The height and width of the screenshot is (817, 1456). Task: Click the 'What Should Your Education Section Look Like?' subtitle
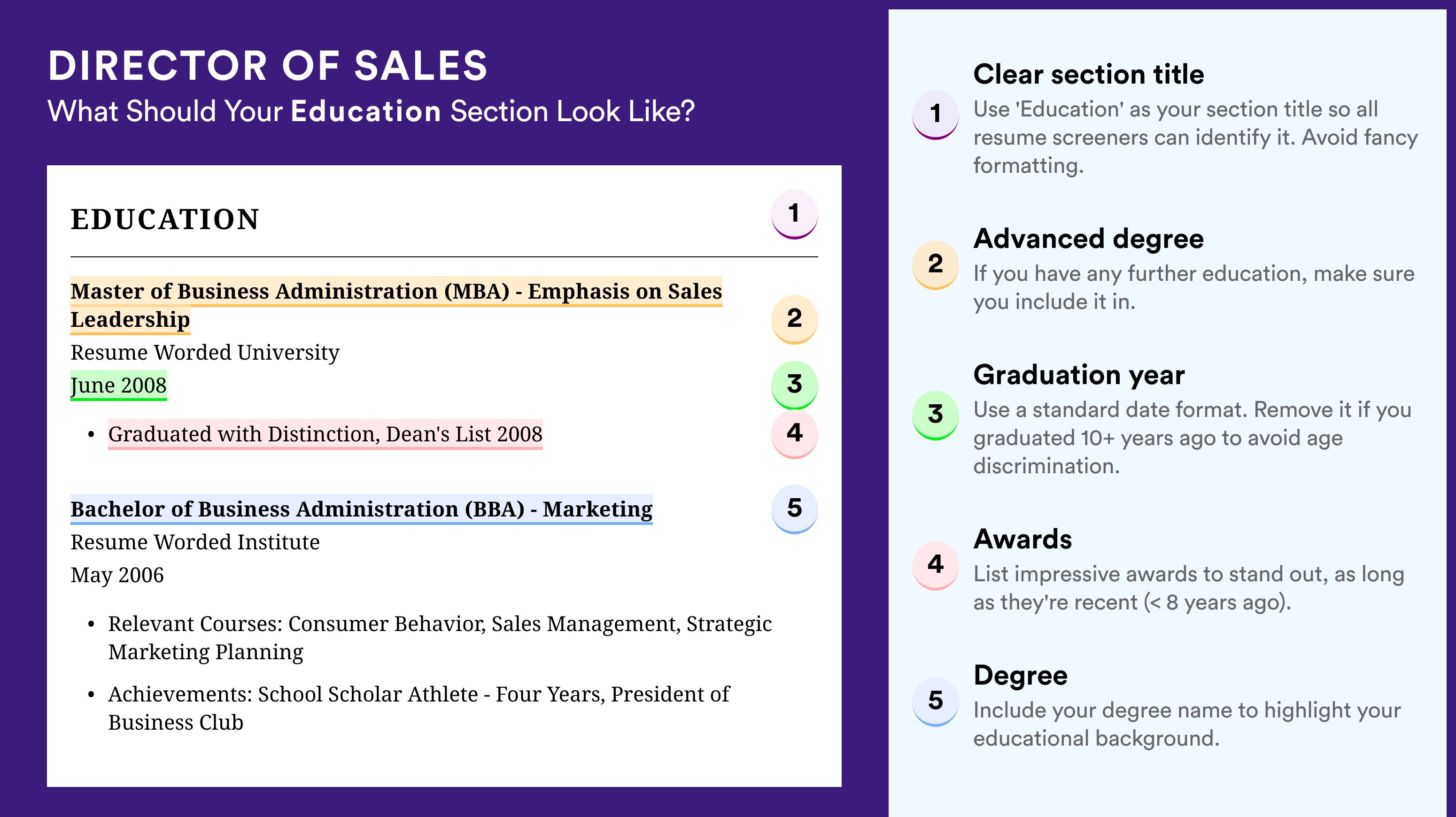tap(371, 111)
